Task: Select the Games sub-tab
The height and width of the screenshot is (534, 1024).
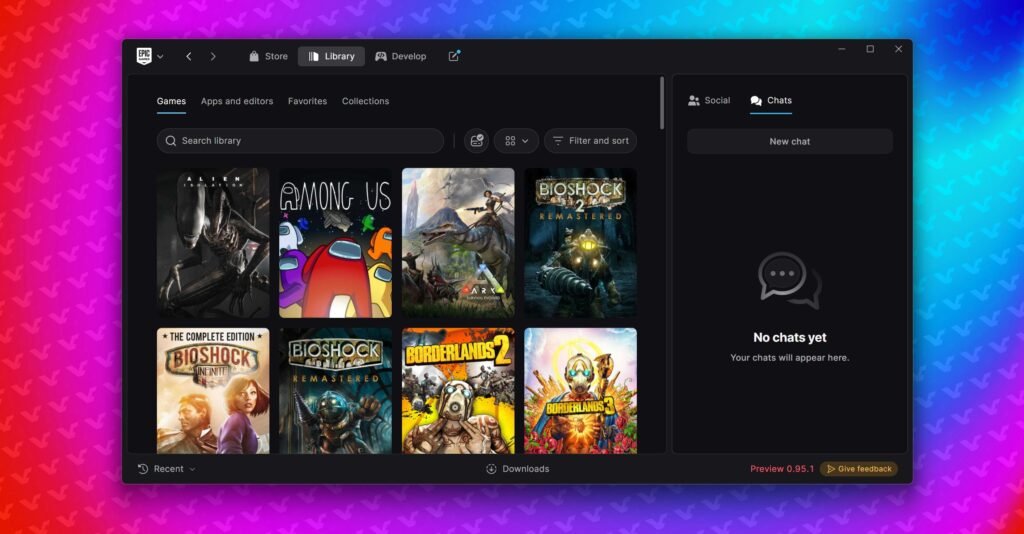Action: tap(171, 101)
